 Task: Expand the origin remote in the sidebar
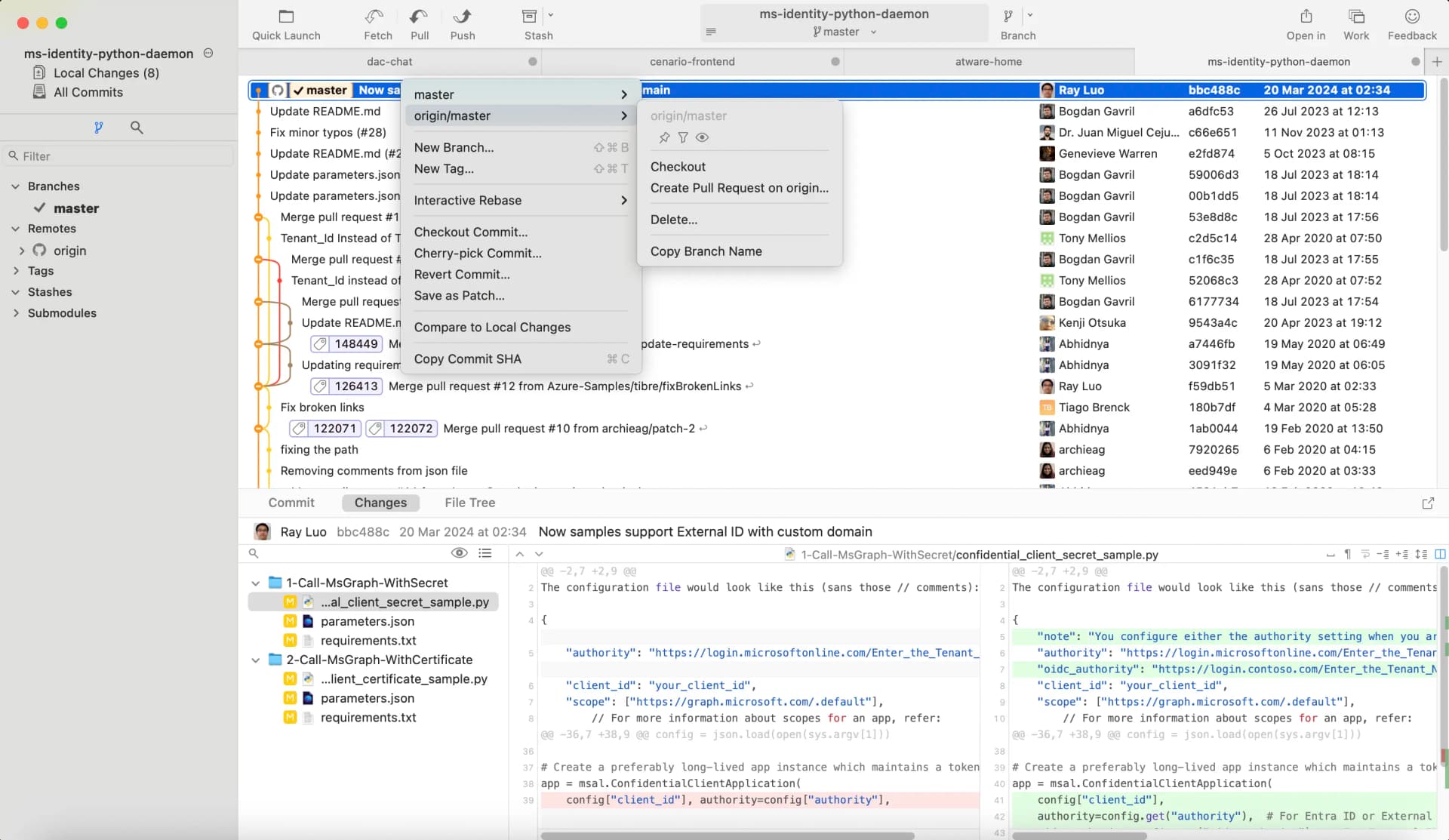pyautogui.click(x=22, y=251)
